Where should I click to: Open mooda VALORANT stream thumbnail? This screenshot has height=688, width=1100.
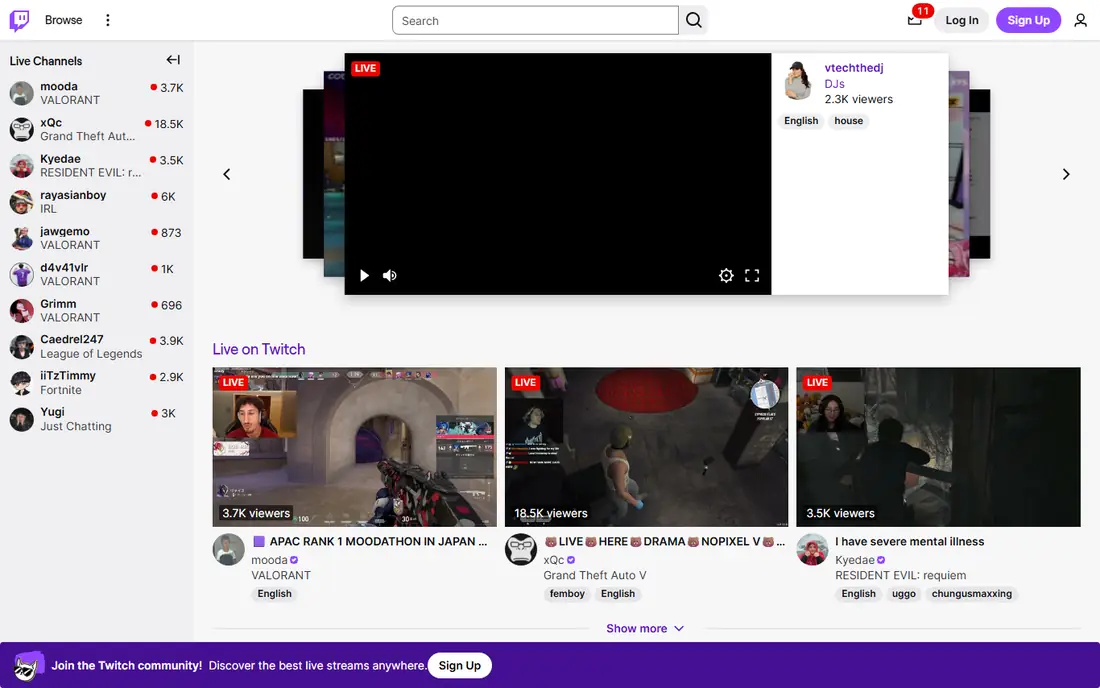point(354,447)
